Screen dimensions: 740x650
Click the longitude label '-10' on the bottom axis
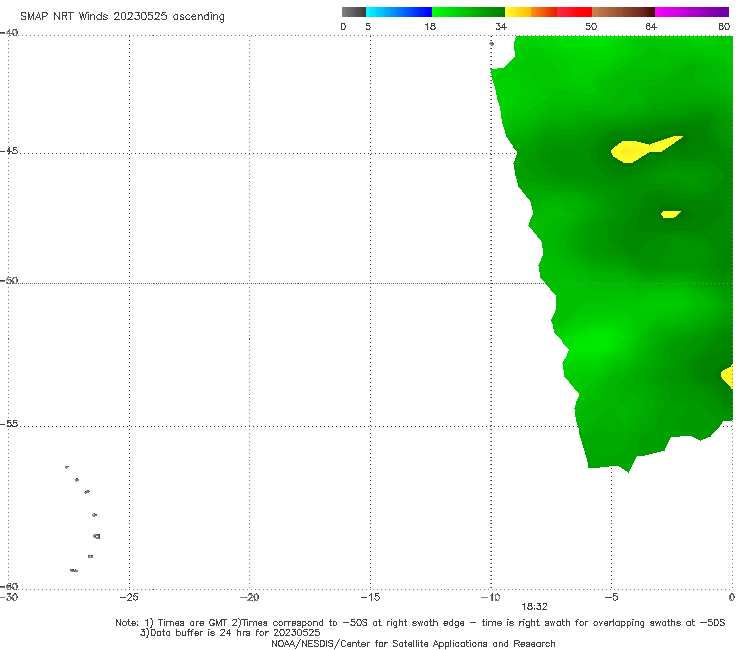pyautogui.click(x=490, y=597)
